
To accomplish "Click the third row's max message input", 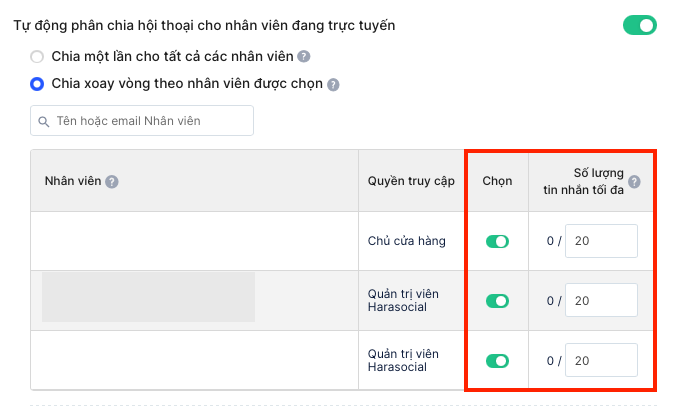I will (601, 360).
